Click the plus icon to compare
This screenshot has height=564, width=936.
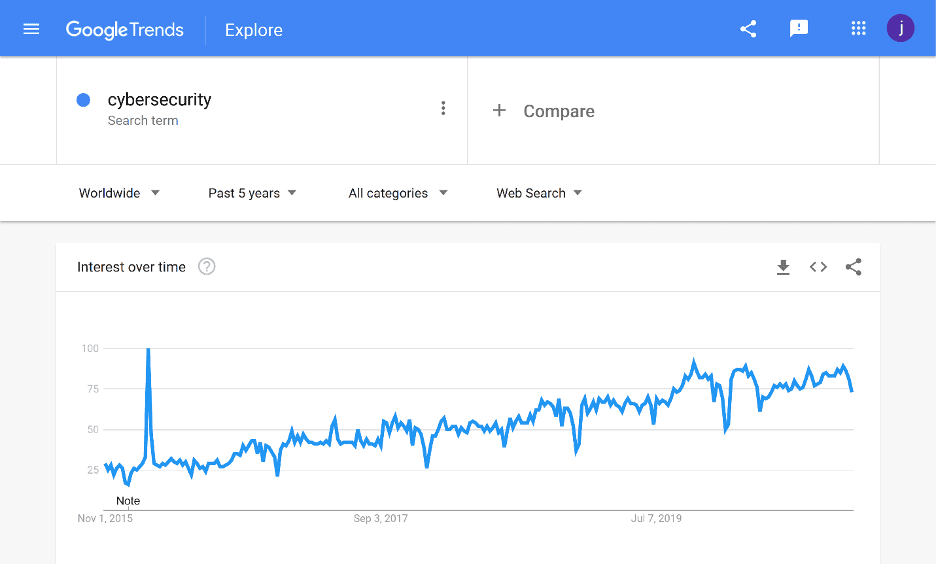[x=499, y=110]
